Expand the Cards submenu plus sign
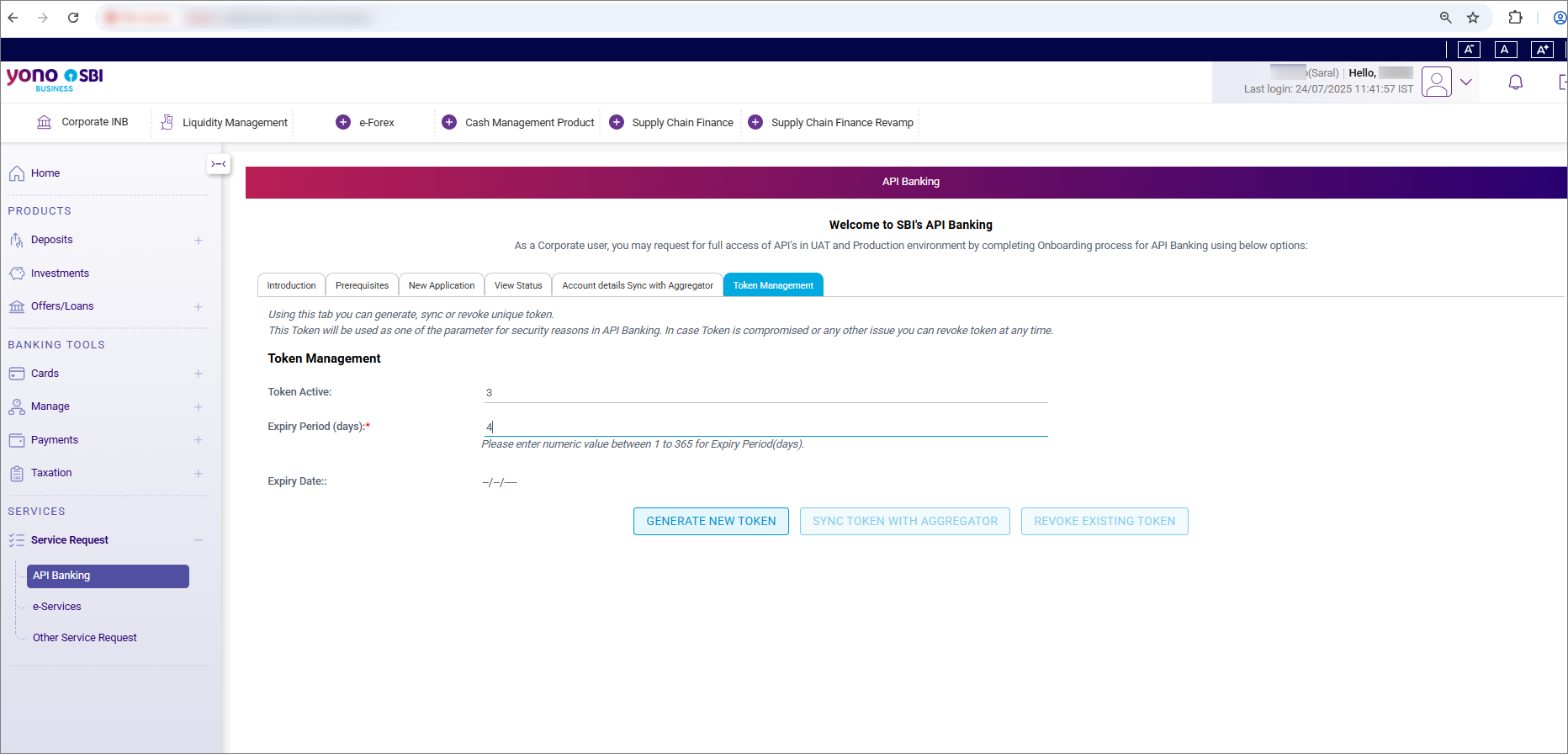The image size is (1568, 754). click(x=199, y=374)
